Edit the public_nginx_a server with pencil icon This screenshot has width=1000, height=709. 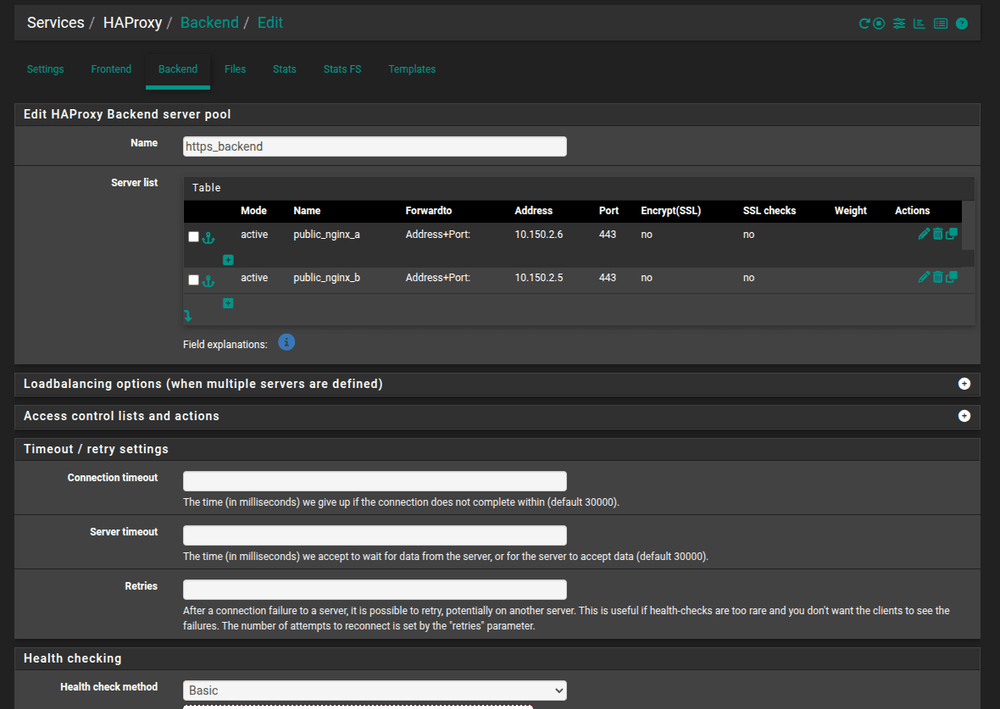pos(923,234)
